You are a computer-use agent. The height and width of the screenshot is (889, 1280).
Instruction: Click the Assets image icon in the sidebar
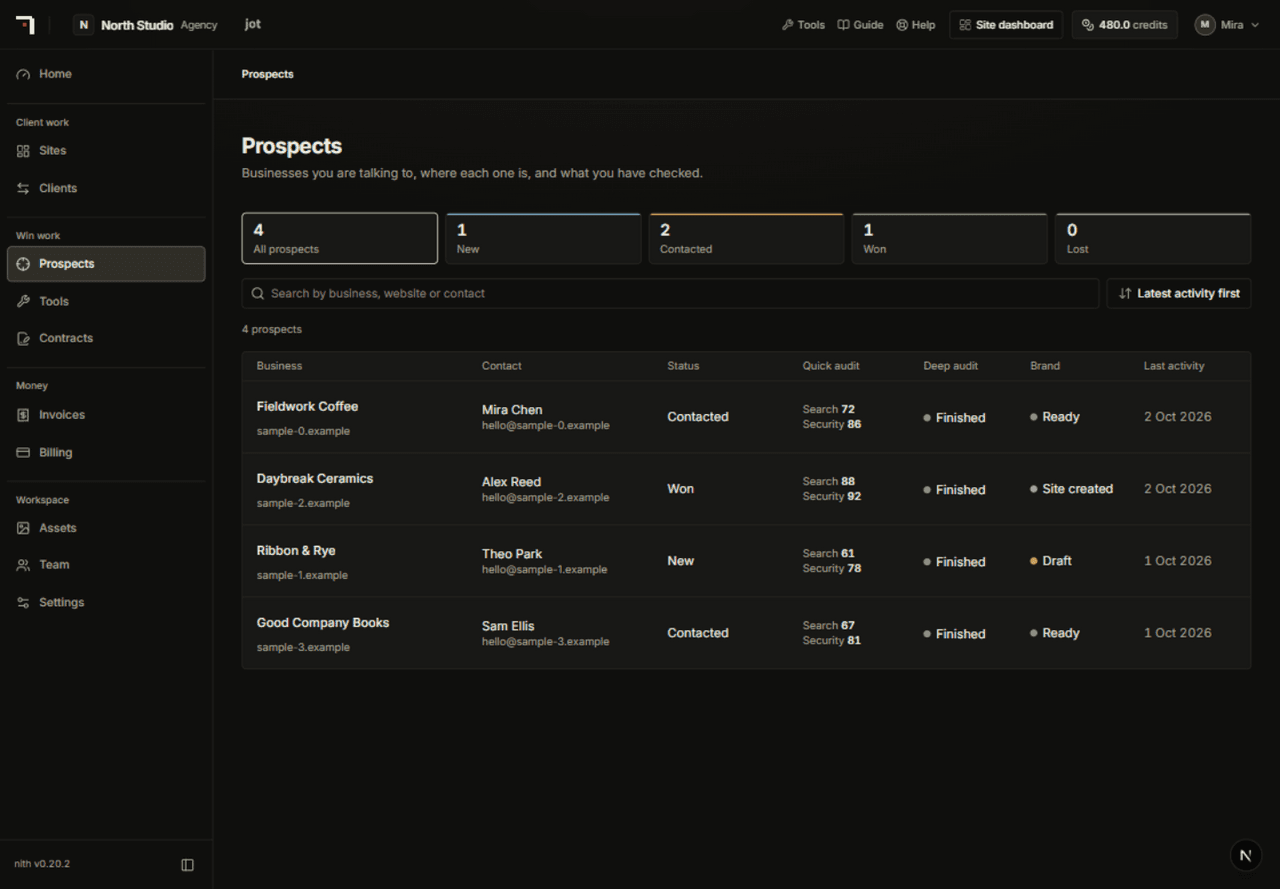[x=23, y=528]
